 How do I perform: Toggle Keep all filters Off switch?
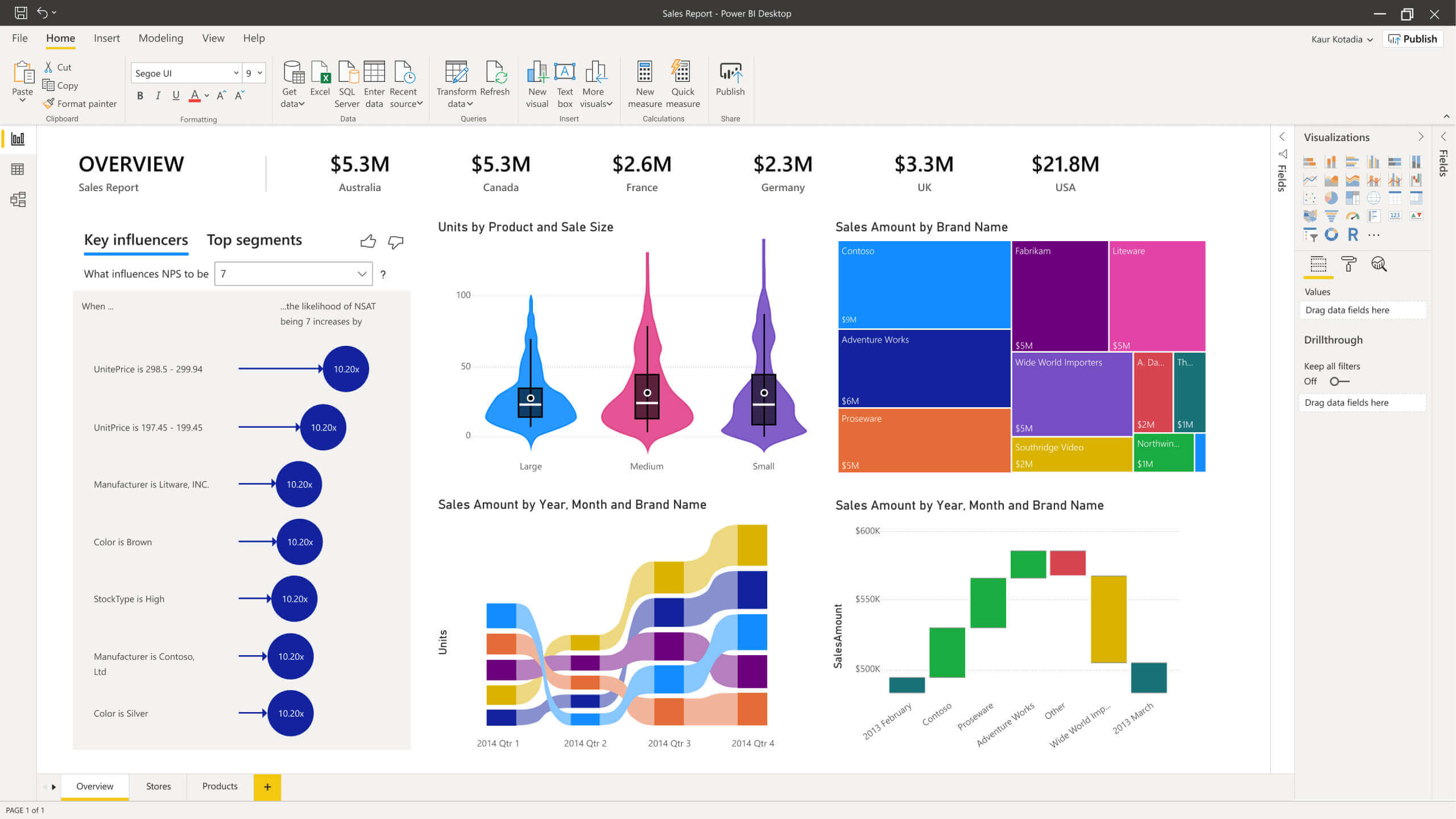tap(1337, 381)
